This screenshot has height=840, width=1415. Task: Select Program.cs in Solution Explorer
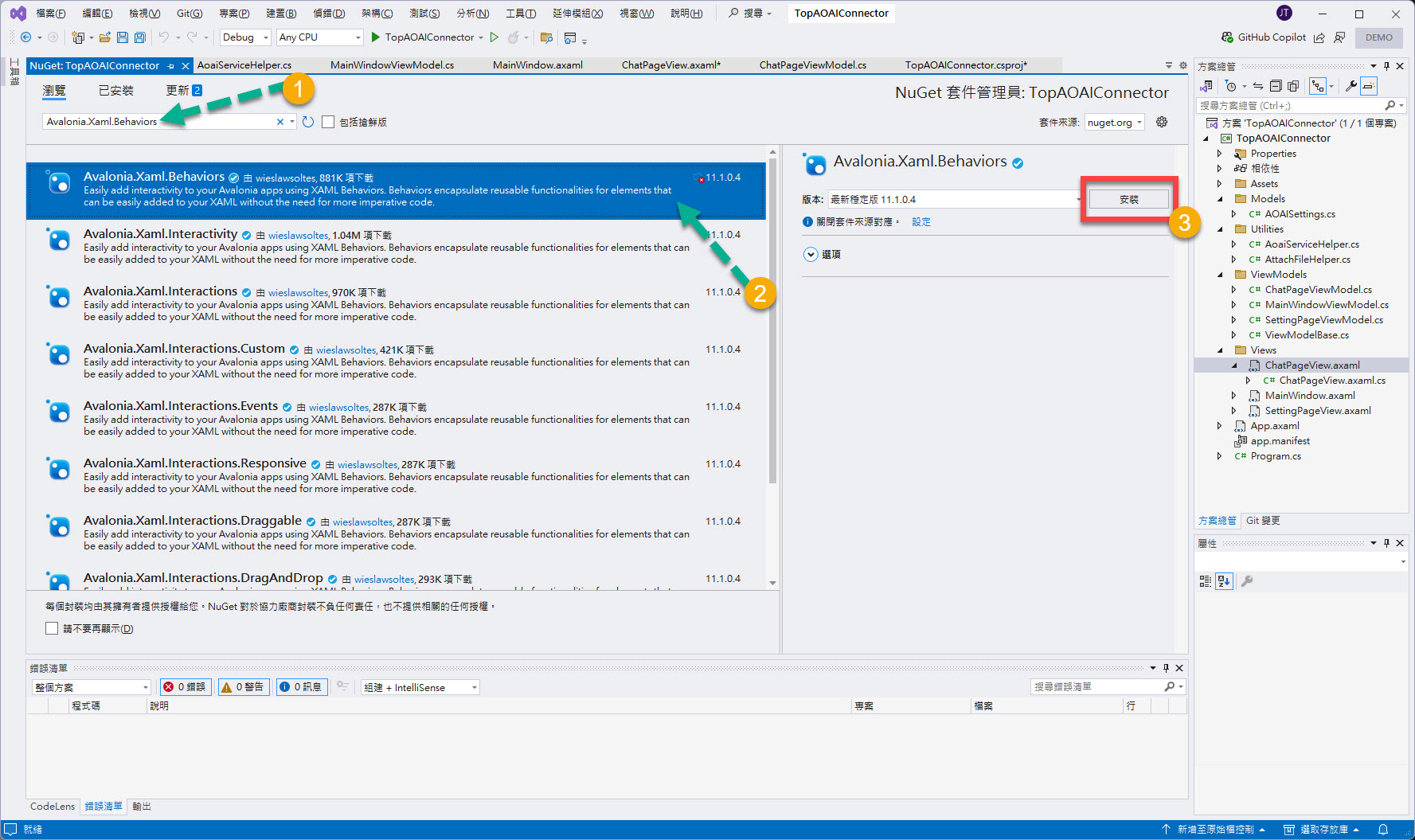point(1276,456)
